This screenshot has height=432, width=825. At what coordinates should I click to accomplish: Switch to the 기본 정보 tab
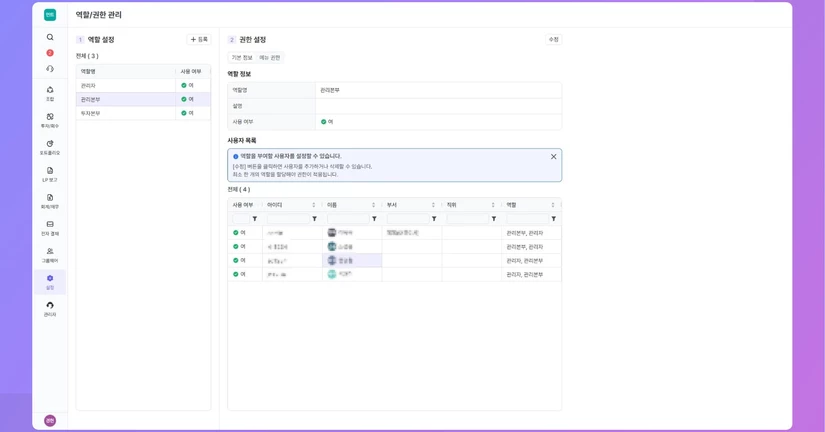coord(242,57)
